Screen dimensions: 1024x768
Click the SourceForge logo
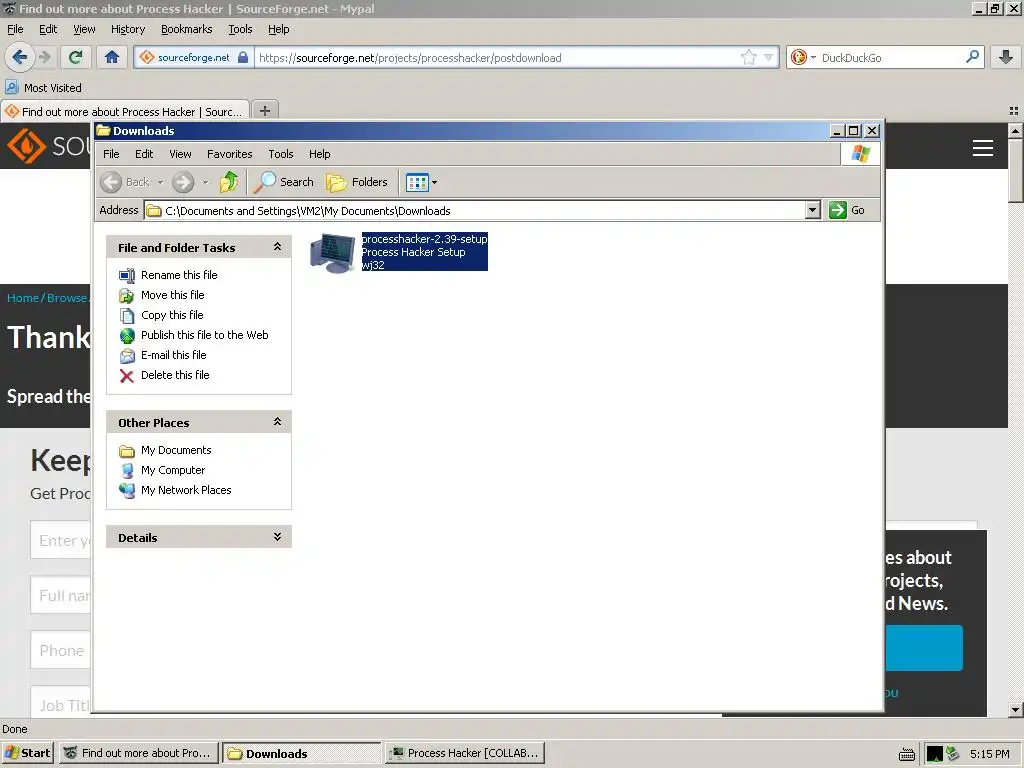(x=48, y=145)
